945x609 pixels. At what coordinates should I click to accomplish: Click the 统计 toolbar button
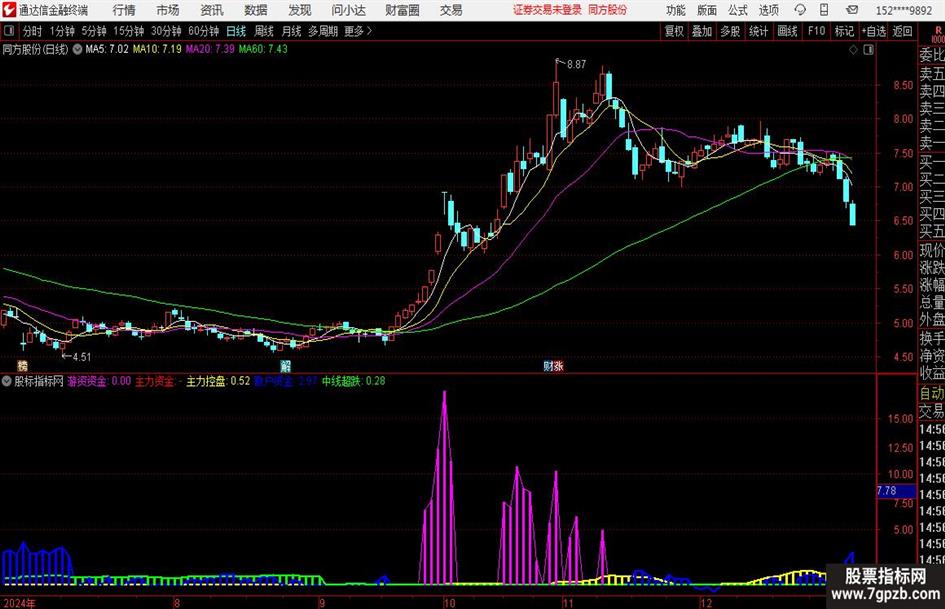point(758,31)
